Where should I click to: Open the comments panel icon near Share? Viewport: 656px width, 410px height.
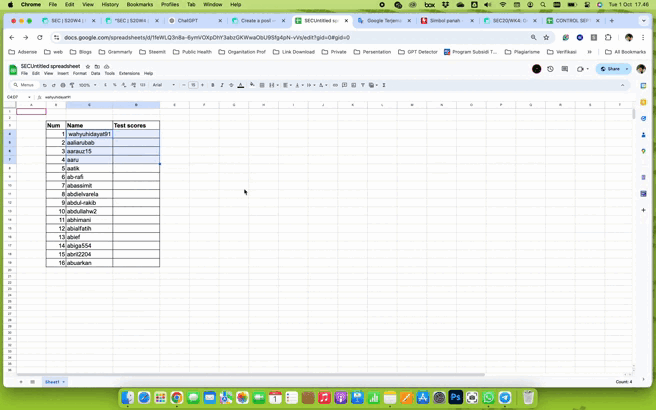(565, 69)
